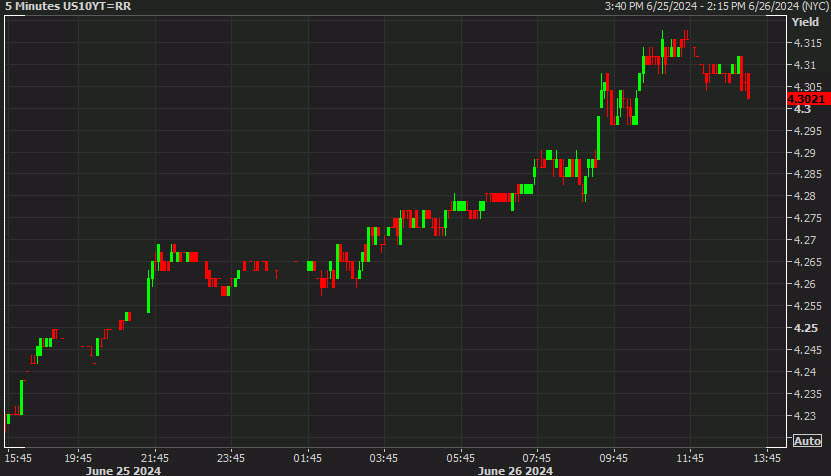
Task: Select the 4.31 yield axis value
Action: point(805,65)
